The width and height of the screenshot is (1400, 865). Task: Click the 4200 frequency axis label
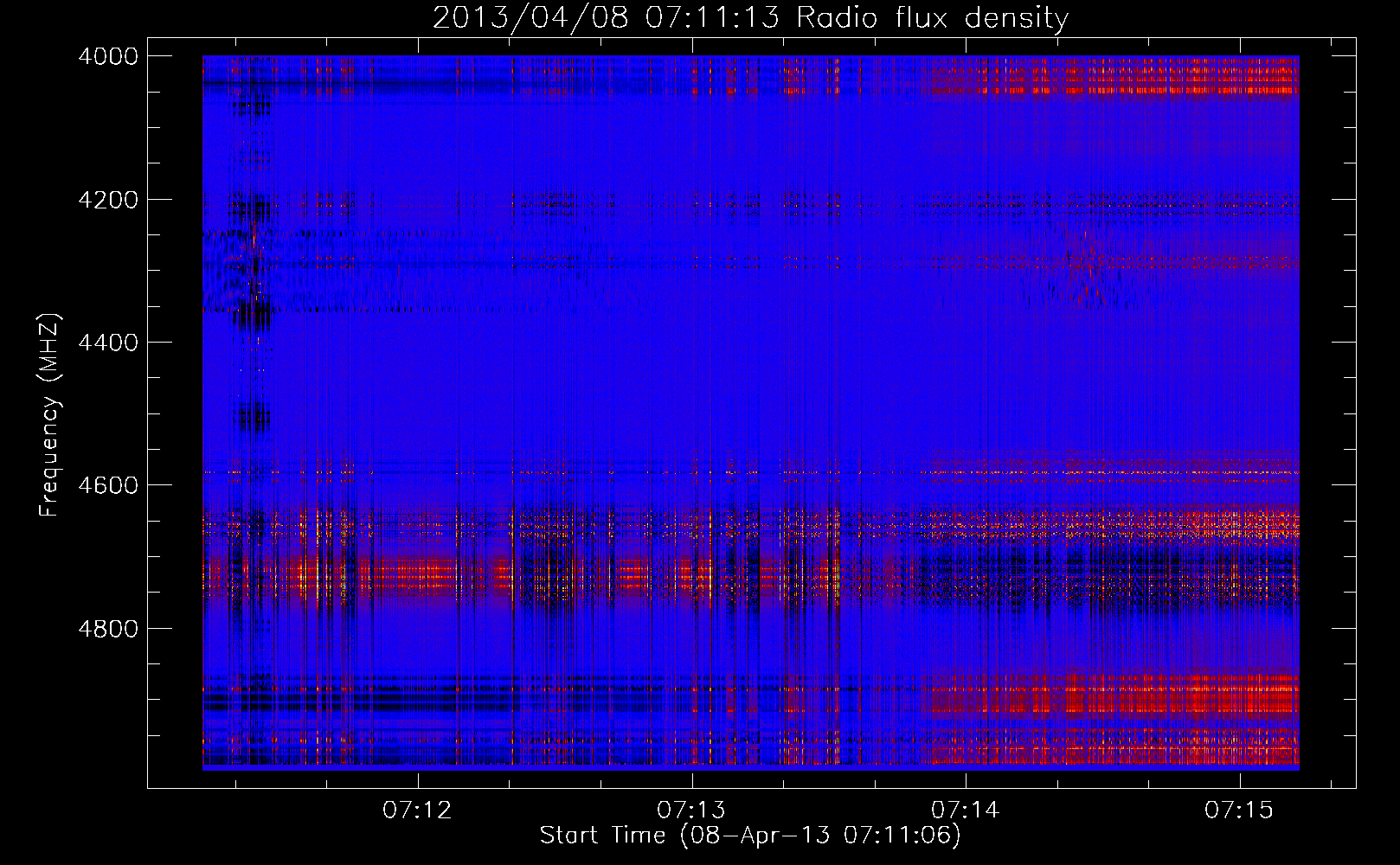[x=108, y=200]
